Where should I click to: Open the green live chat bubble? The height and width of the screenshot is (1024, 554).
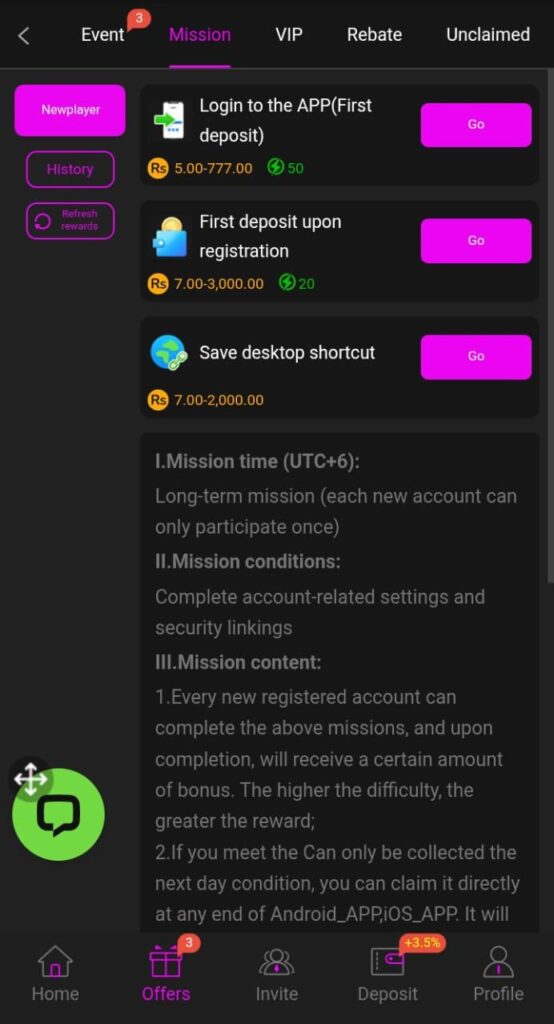point(58,814)
